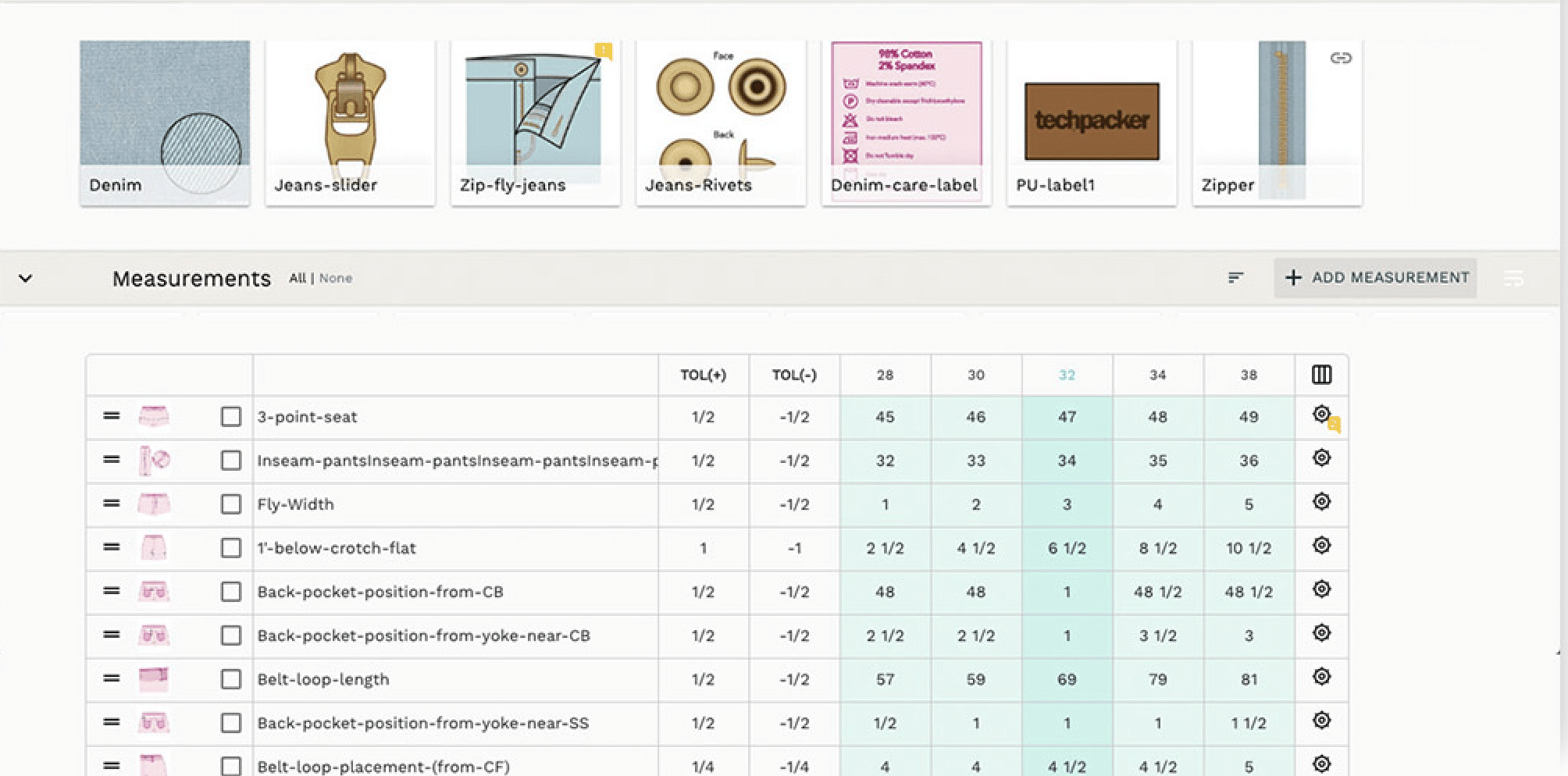This screenshot has width=1568, height=776.
Task: Check the Fly-Width row checkbox
Action: [x=231, y=504]
